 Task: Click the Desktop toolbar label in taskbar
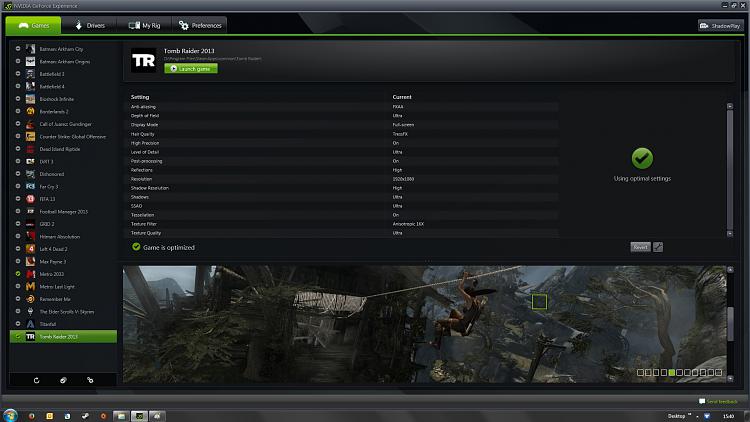click(x=676, y=416)
